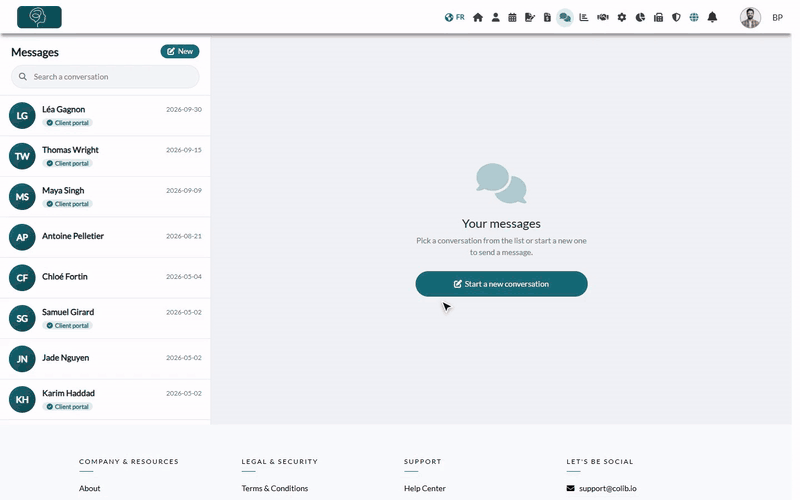
Task: Click the TW avatar circle
Action: pyautogui.click(x=22, y=156)
